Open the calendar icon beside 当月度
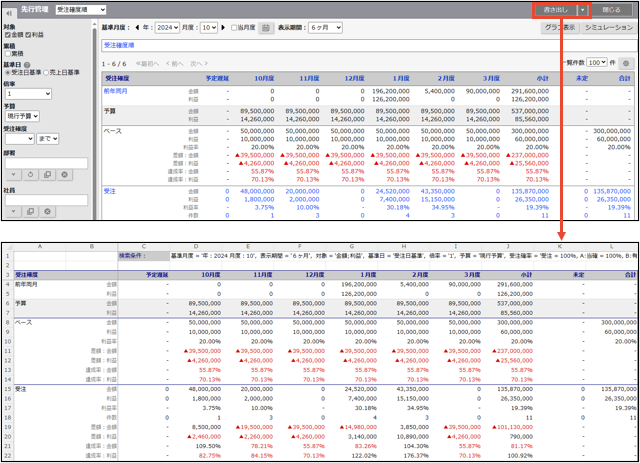640x463 pixels. [266, 28]
